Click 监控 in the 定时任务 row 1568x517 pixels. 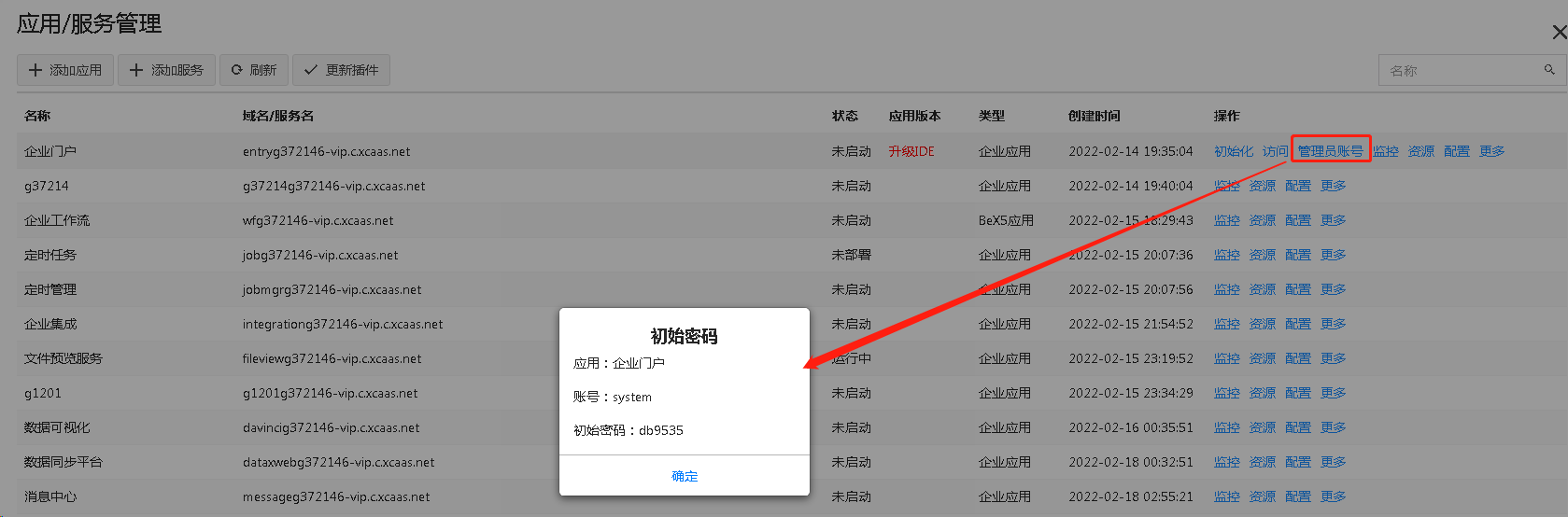[1227, 255]
